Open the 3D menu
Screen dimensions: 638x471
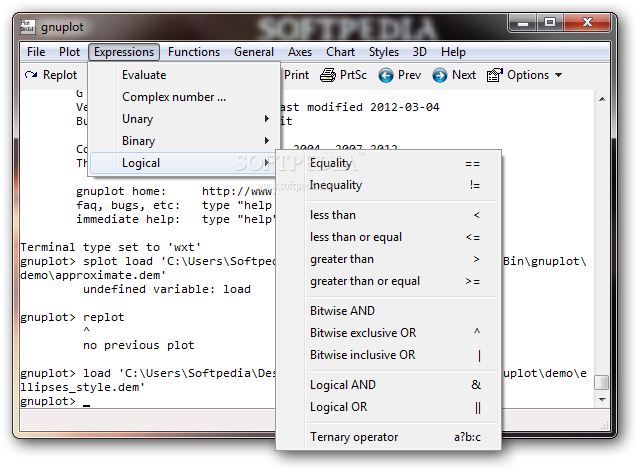click(x=420, y=52)
